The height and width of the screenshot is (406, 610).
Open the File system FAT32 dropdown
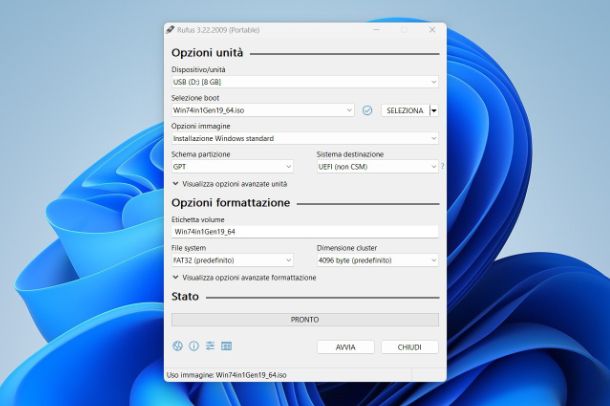pos(232,260)
